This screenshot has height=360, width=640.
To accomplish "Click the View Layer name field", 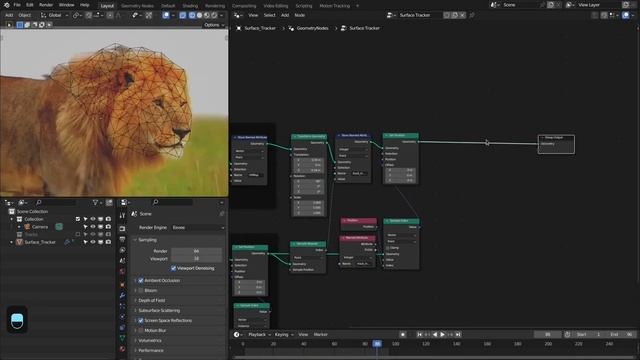I will tap(598, 5).
